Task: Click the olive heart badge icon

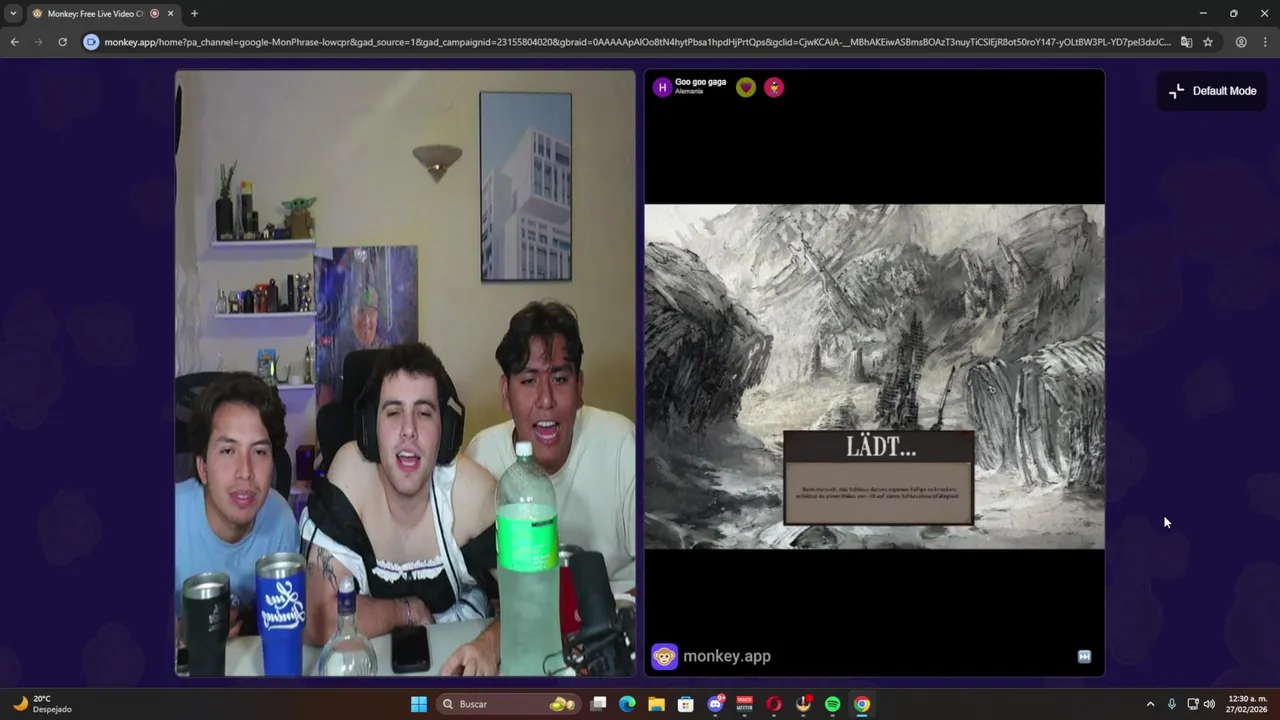Action: click(746, 87)
